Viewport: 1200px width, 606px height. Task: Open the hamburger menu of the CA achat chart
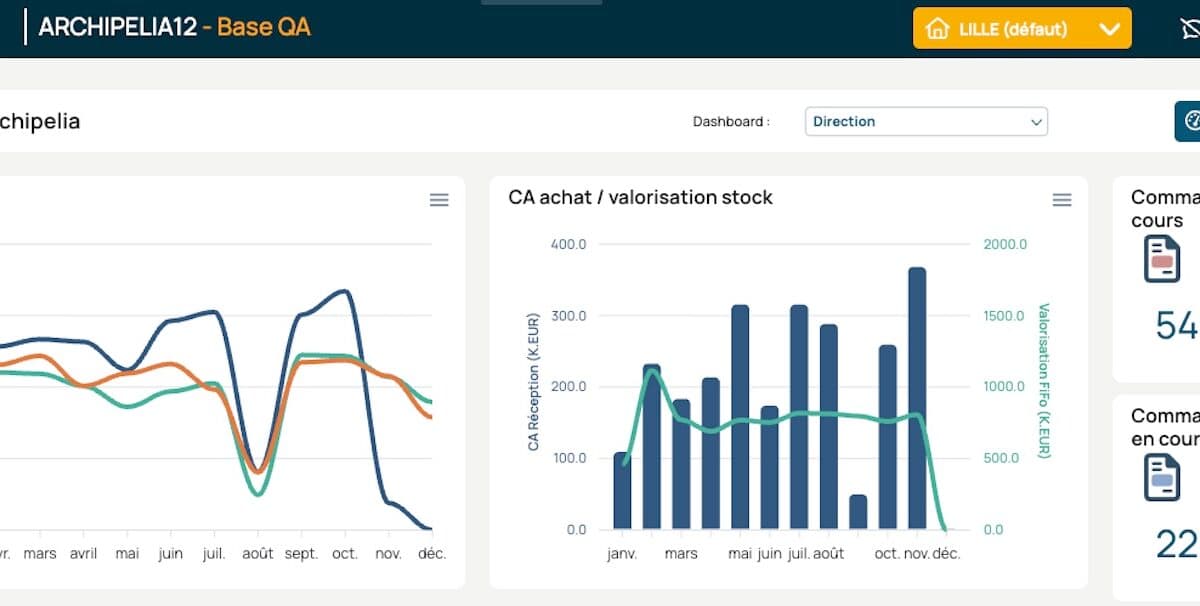1062,200
